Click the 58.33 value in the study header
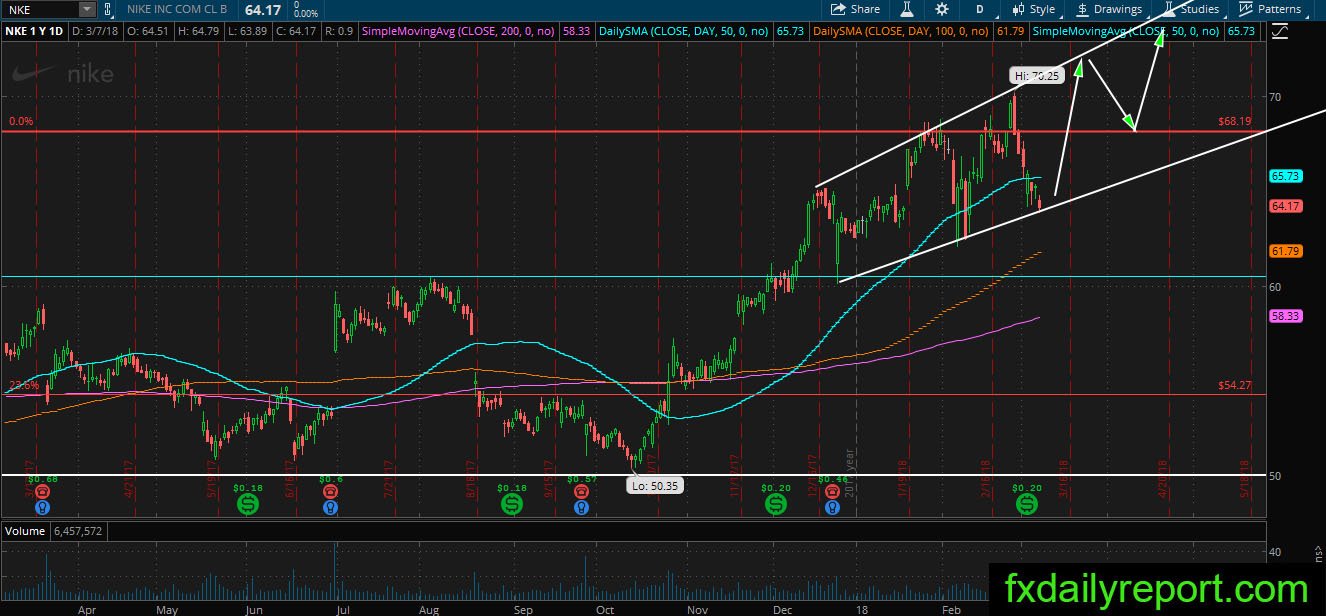The height and width of the screenshot is (616, 1326). [x=575, y=32]
